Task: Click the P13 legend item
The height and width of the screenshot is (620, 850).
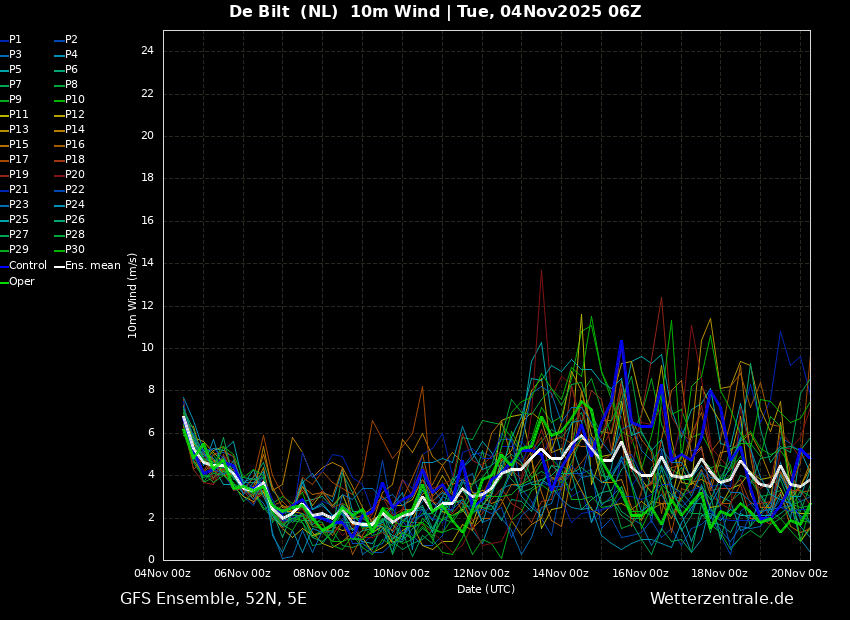Action: pyautogui.click(x=19, y=130)
